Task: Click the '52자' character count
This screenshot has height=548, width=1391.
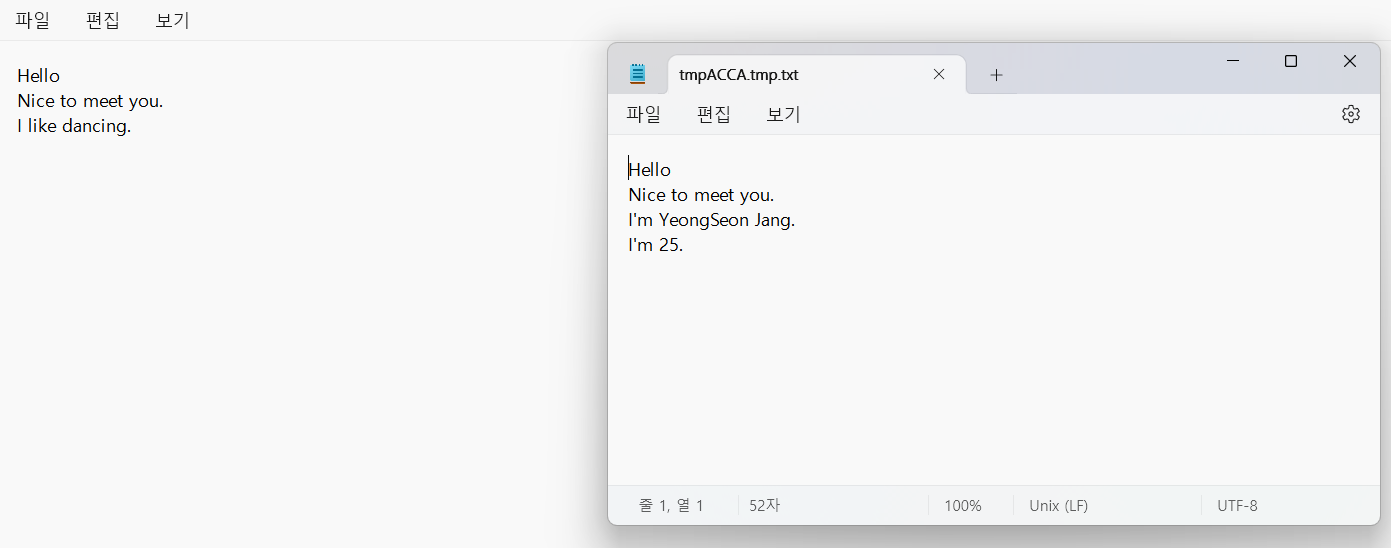Action: point(765,506)
